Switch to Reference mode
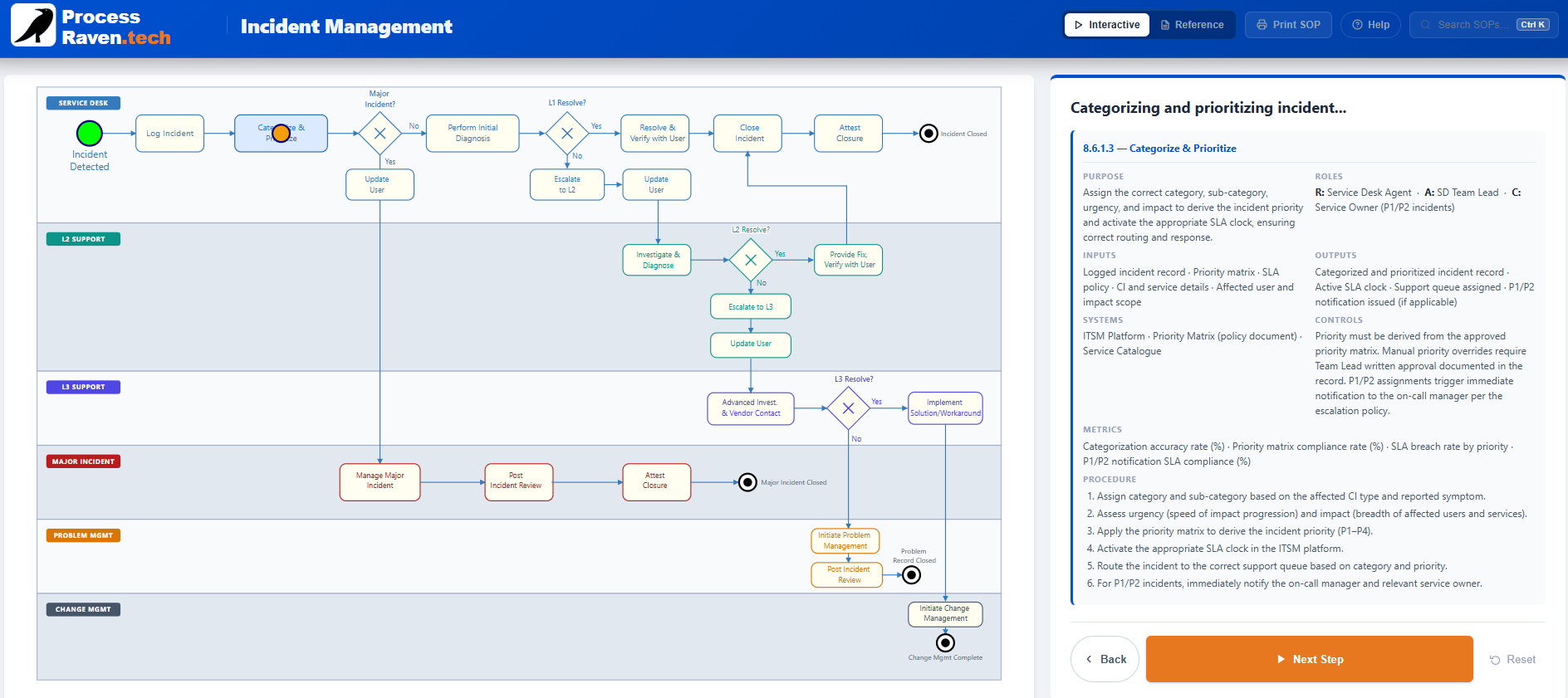Screen dimensions: 1568x698 1192,25
